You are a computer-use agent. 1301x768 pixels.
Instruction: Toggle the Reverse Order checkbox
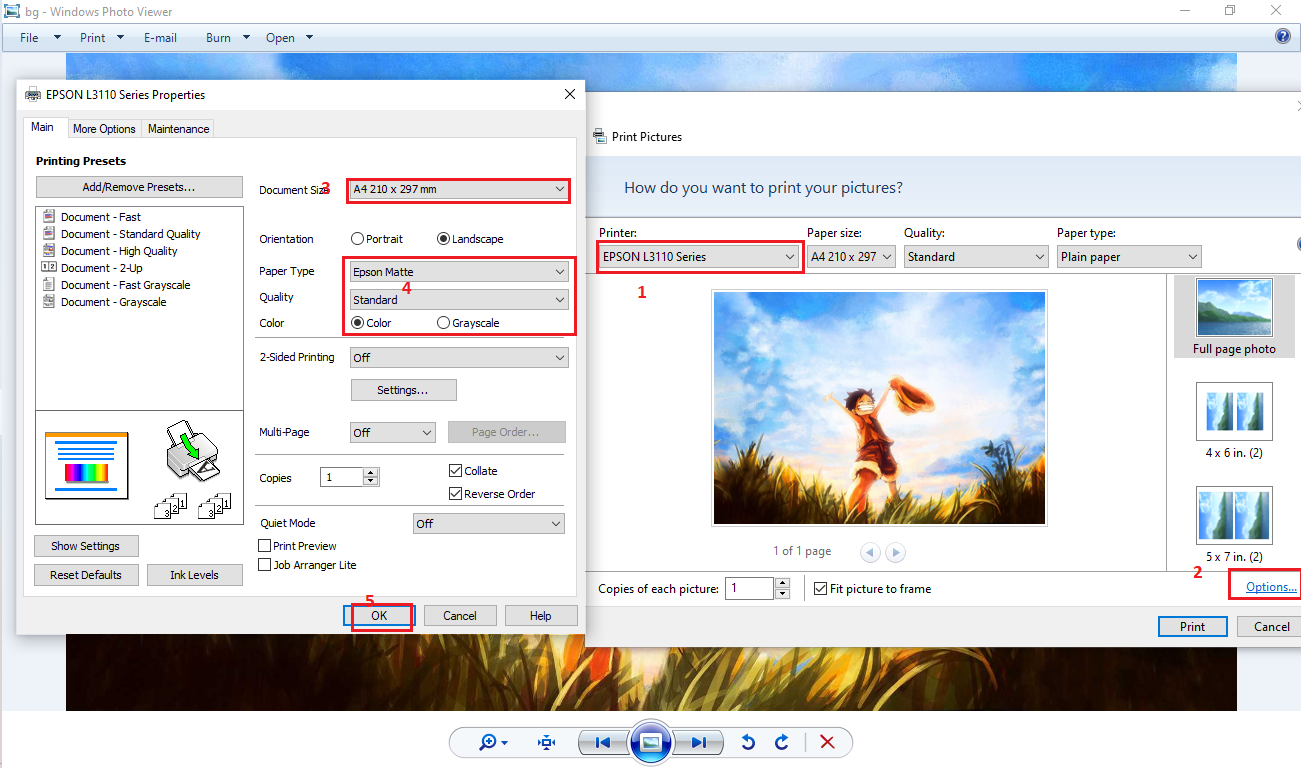pos(456,494)
